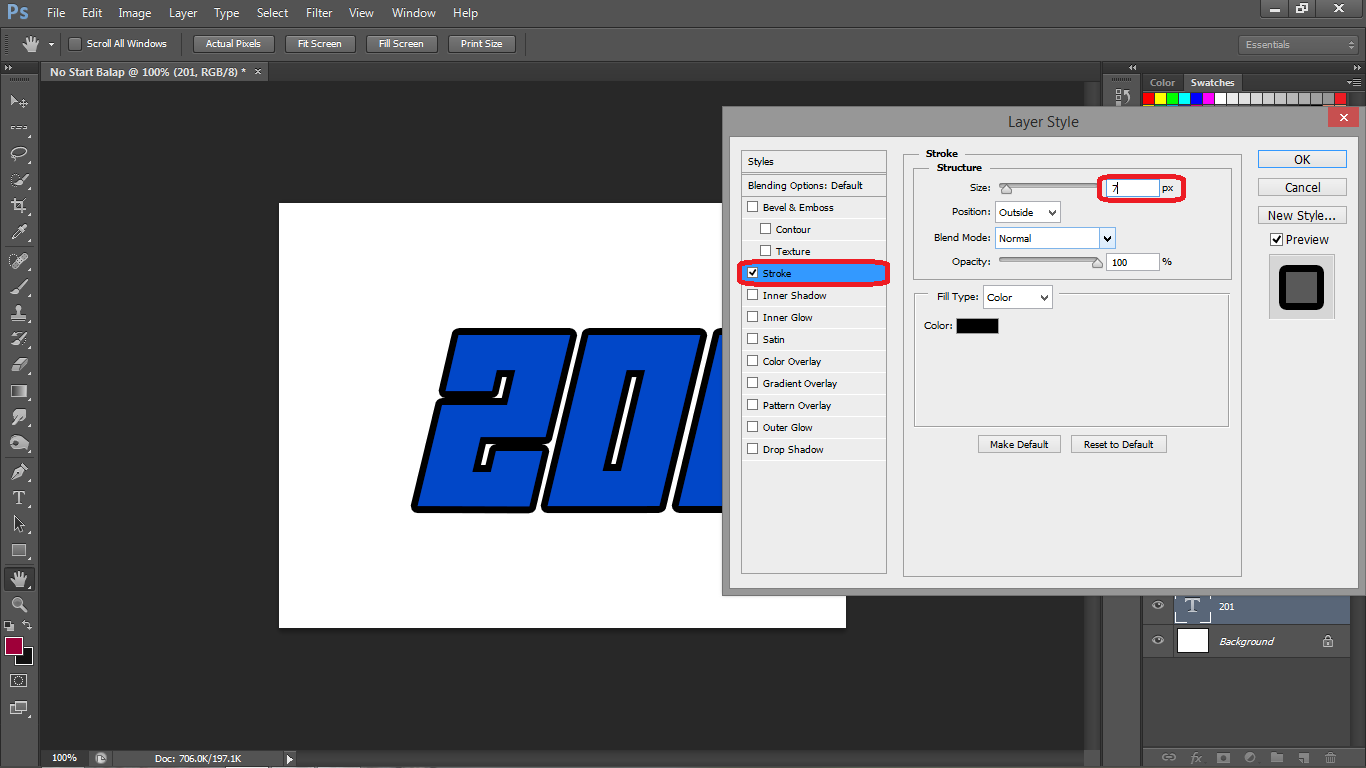This screenshot has width=1366, height=768.
Task: Open the Hand tool preset picker
Action: tap(51, 44)
